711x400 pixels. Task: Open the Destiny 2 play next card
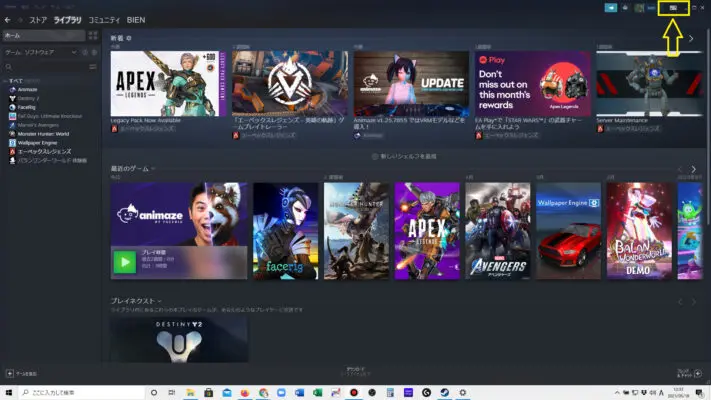pyautogui.click(x=179, y=340)
